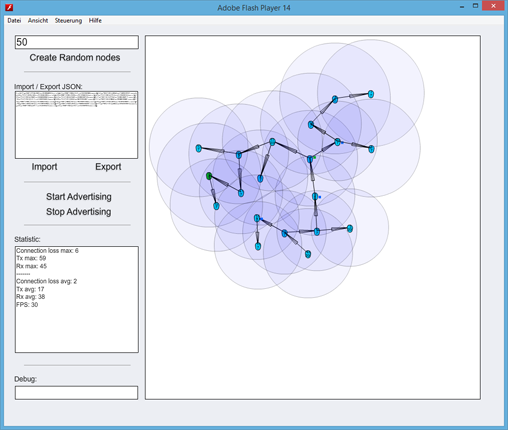Click the Flash Player icon in title bar
The width and height of the screenshot is (508, 430).
coord(9,7)
